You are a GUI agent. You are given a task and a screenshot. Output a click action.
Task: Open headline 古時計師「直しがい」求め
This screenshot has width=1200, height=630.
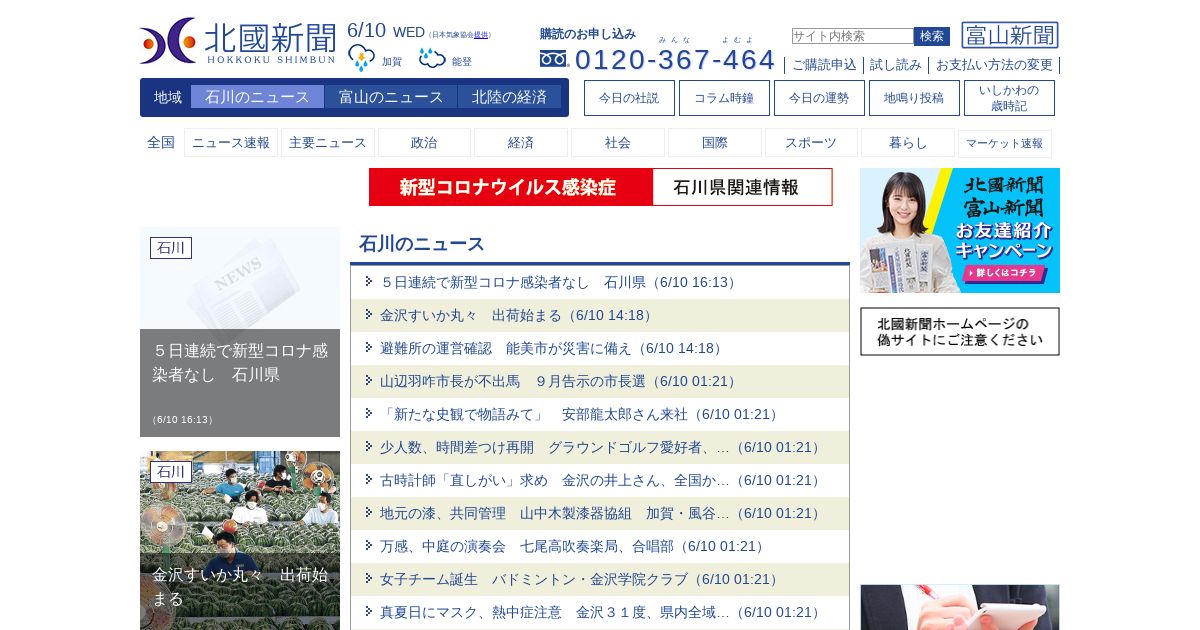tap(602, 480)
